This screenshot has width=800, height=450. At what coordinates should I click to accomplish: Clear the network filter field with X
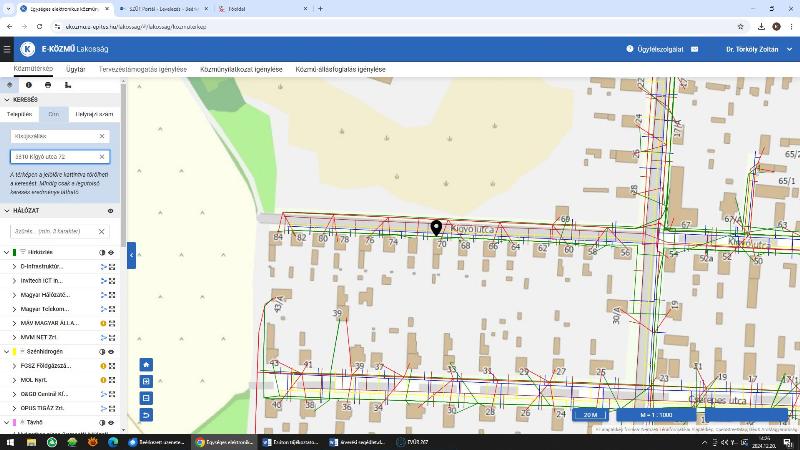(102, 232)
